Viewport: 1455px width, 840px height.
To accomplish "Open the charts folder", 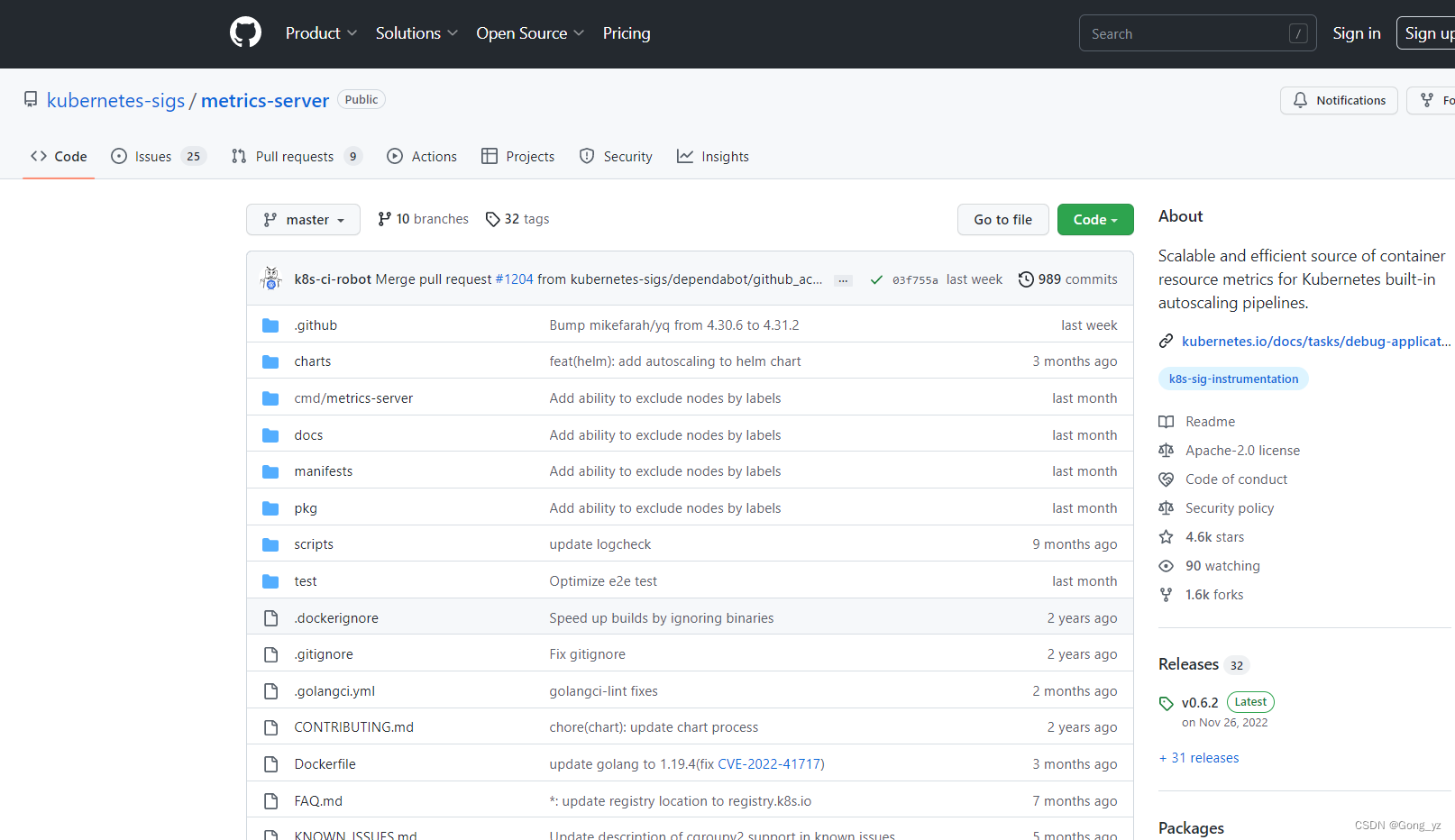I will tap(313, 361).
